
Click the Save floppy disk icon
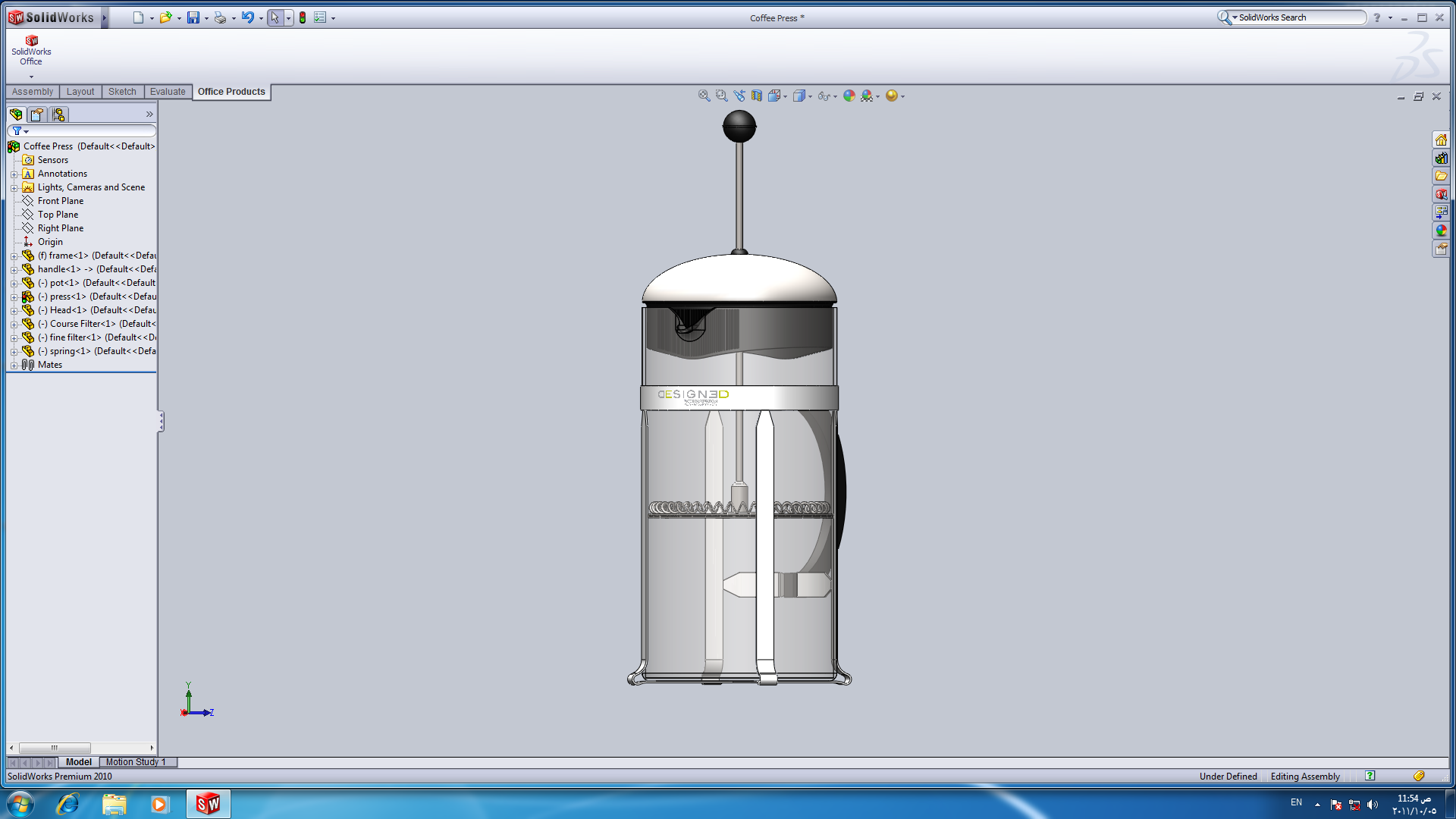(193, 17)
